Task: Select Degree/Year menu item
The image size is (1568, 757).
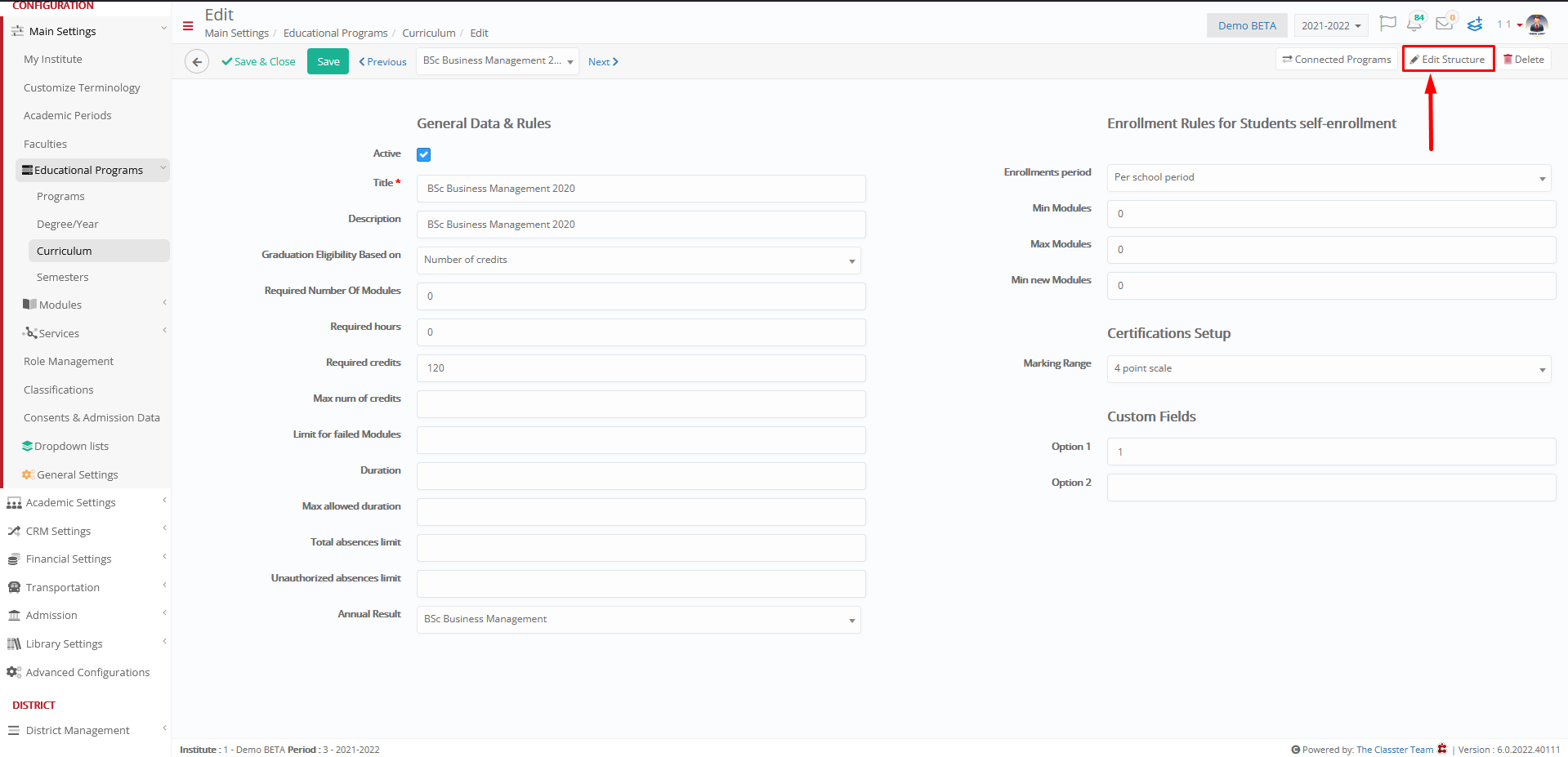Action: [68, 225]
